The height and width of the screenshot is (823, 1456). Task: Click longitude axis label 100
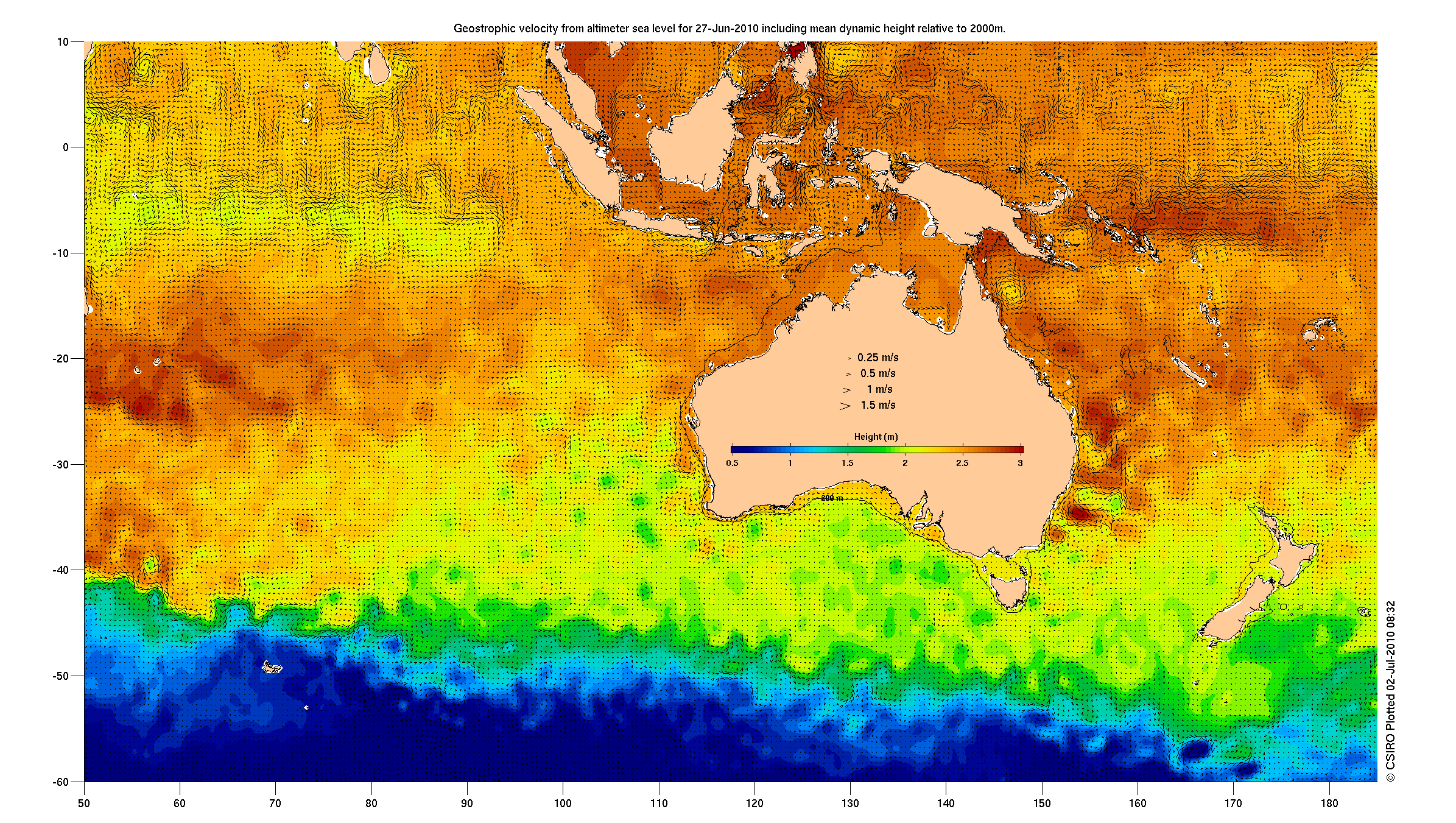tap(563, 803)
